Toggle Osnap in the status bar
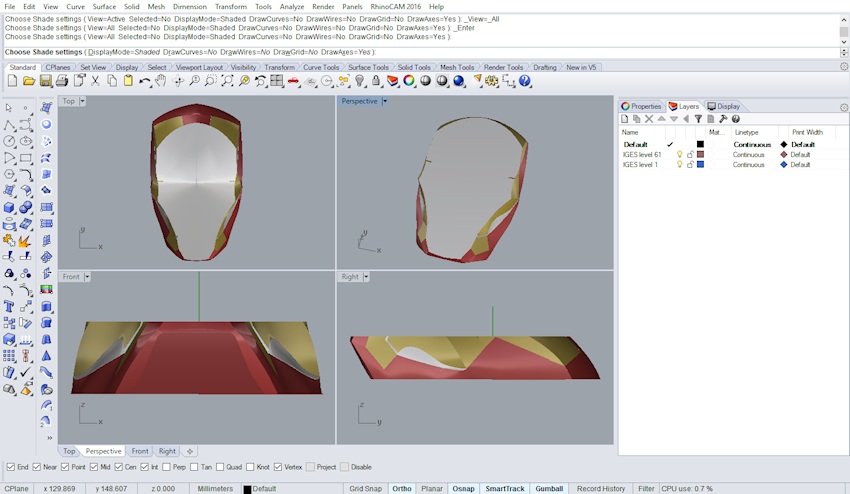 pos(463,489)
